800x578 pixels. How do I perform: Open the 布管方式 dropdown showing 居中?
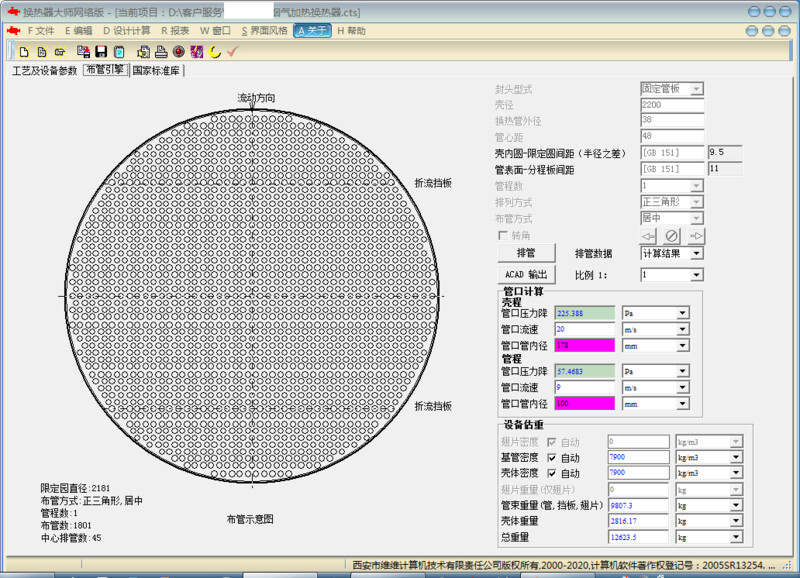[697, 218]
